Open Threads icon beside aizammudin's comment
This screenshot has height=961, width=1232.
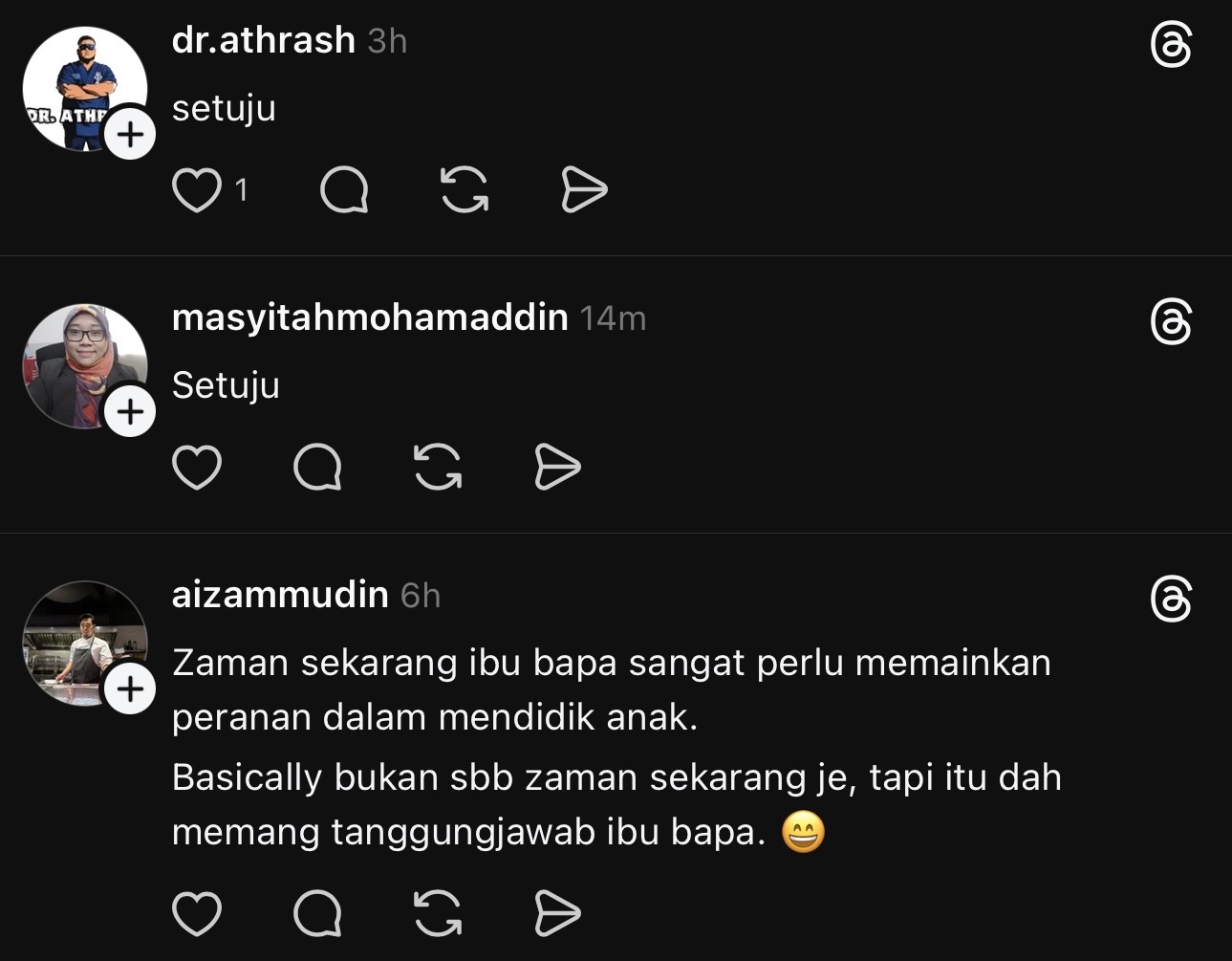(1171, 599)
